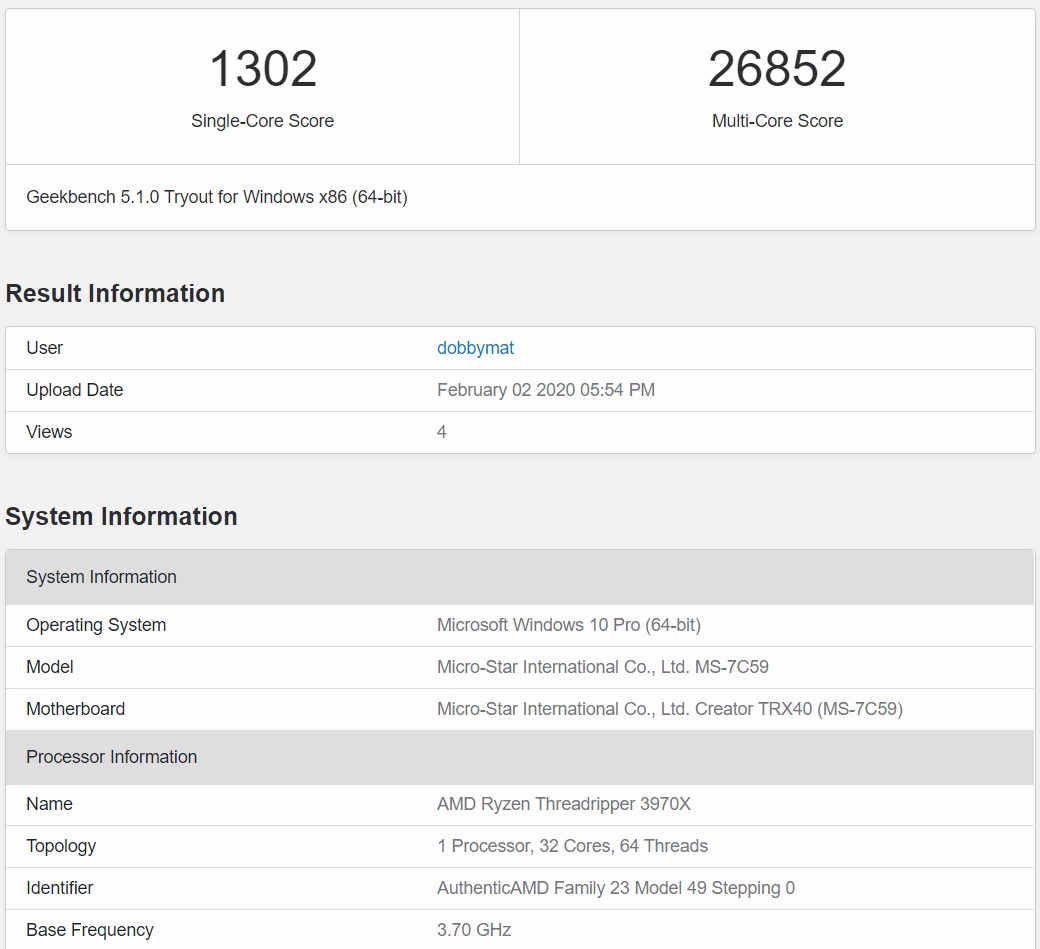Image resolution: width=1040 pixels, height=949 pixels.
Task: Click the upload date February 02 2020
Action: (545, 390)
